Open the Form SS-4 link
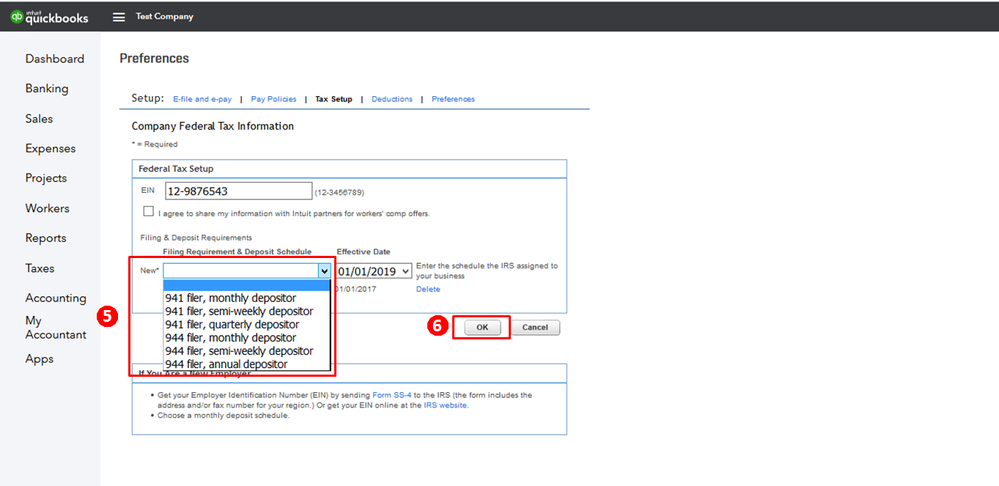999x486 pixels. (x=391, y=395)
